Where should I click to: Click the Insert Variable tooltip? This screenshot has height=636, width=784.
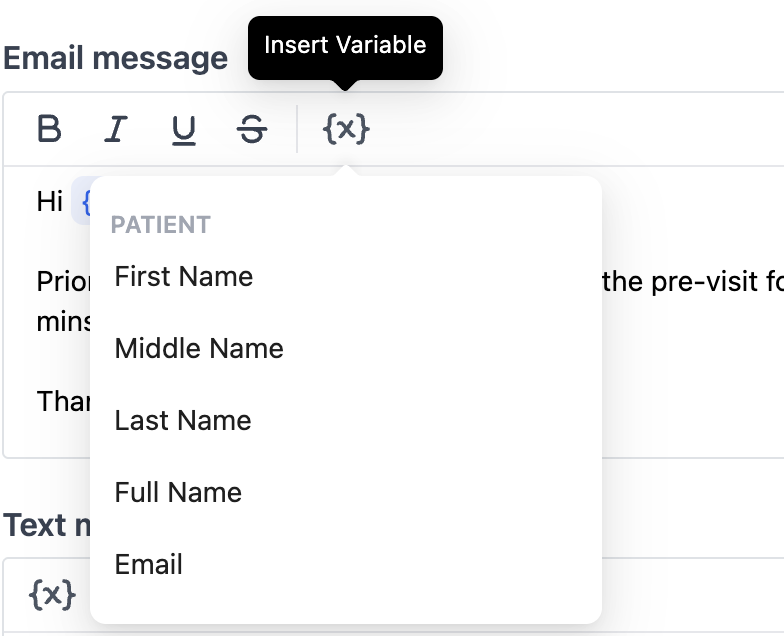345,45
